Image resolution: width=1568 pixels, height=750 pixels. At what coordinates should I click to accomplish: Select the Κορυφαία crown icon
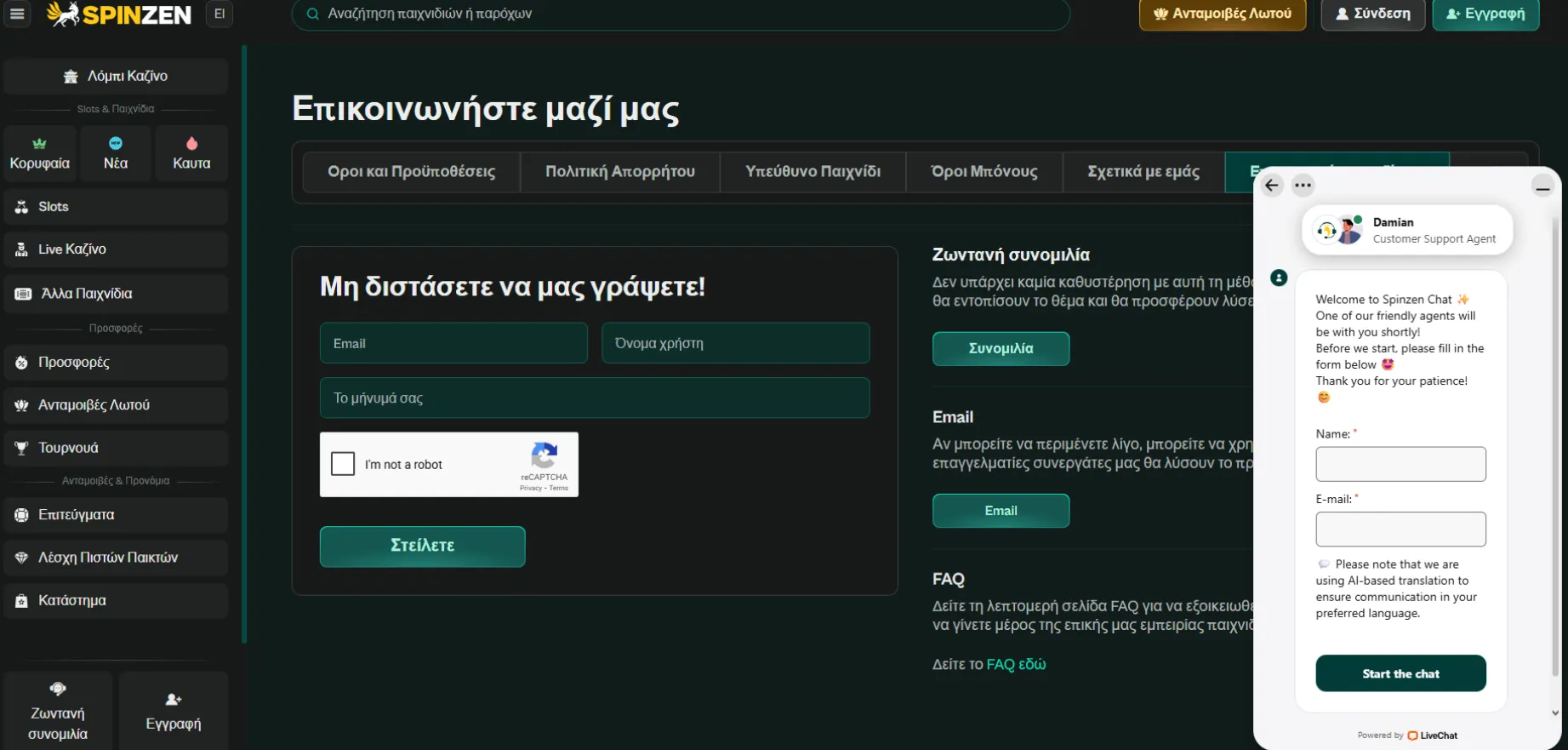click(x=39, y=144)
